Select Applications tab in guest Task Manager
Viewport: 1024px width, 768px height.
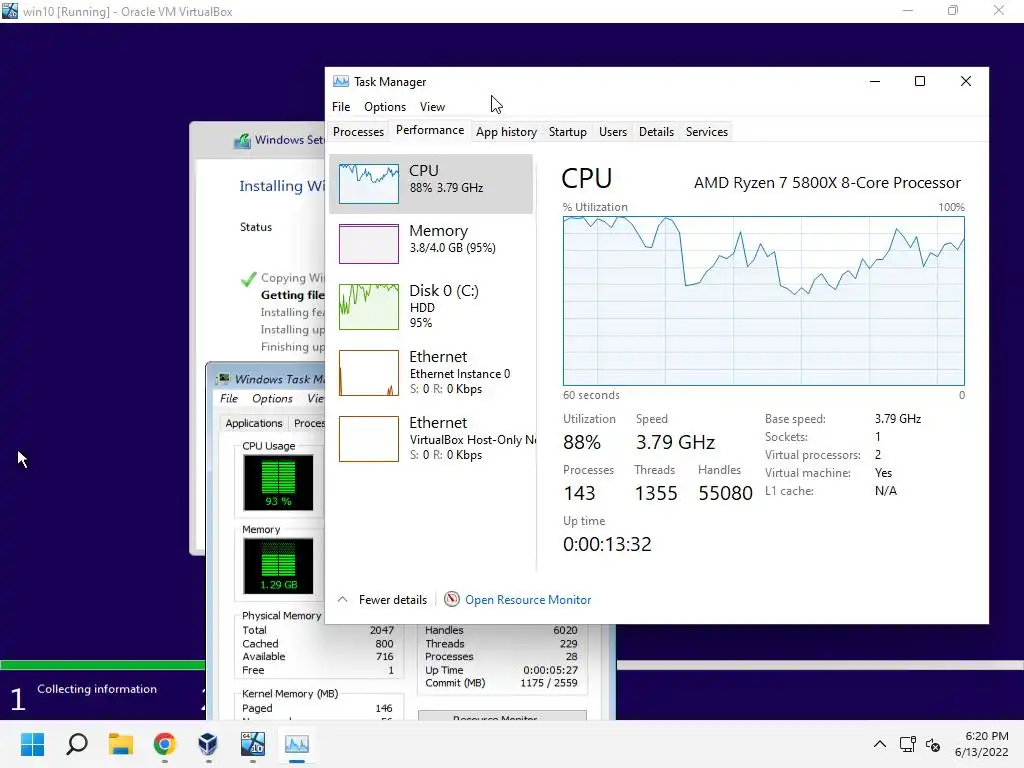253,423
